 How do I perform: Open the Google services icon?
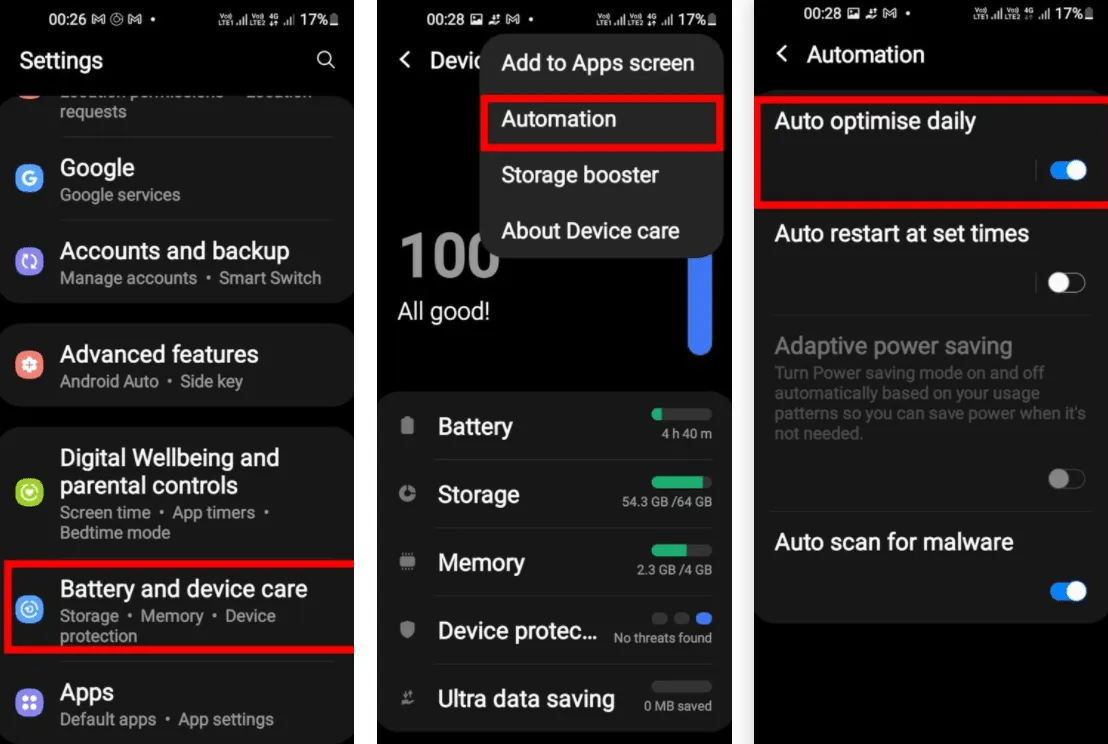click(x=29, y=179)
